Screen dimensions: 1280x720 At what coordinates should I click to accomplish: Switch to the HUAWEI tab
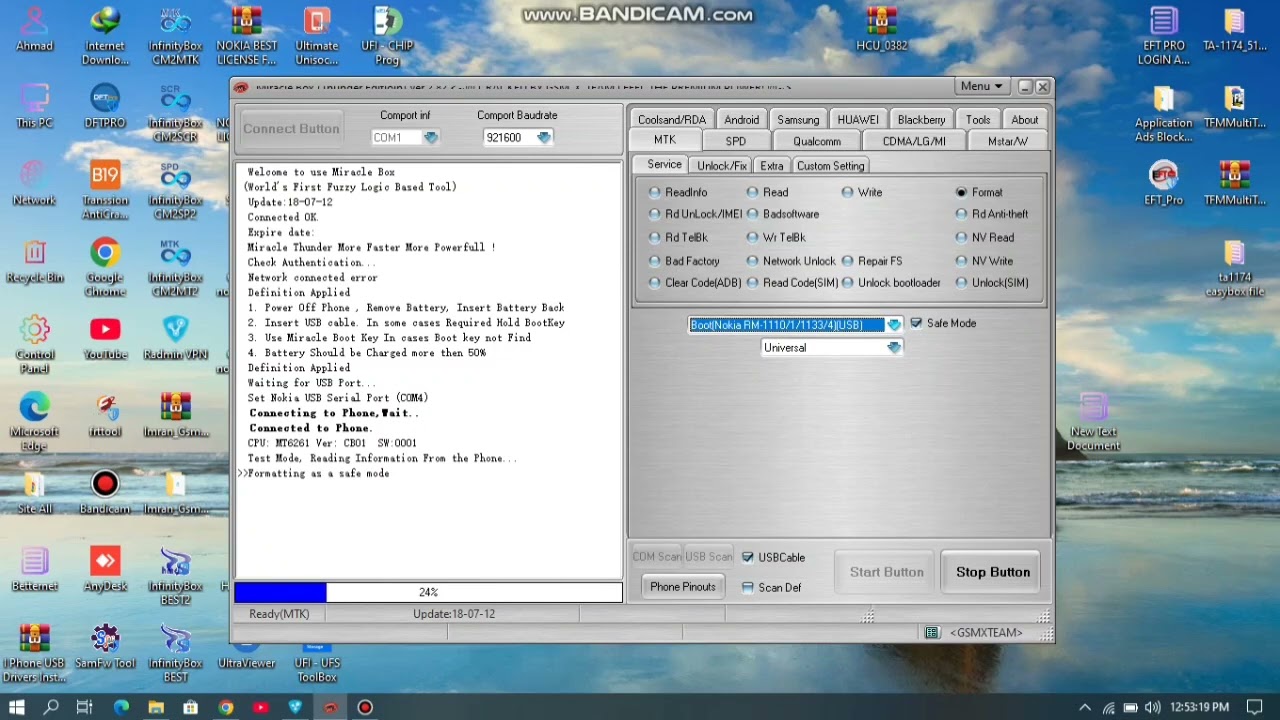pyautogui.click(x=858, y=120)
